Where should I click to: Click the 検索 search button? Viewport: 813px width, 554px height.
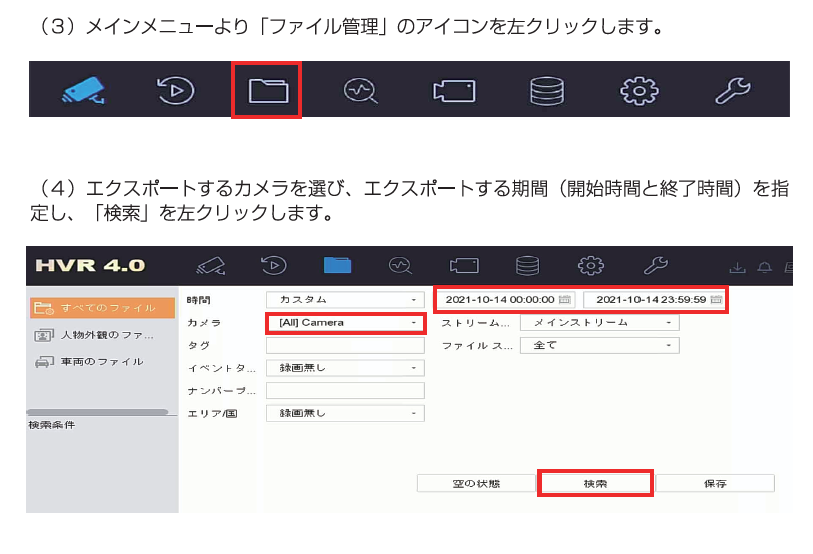point(595,483)
